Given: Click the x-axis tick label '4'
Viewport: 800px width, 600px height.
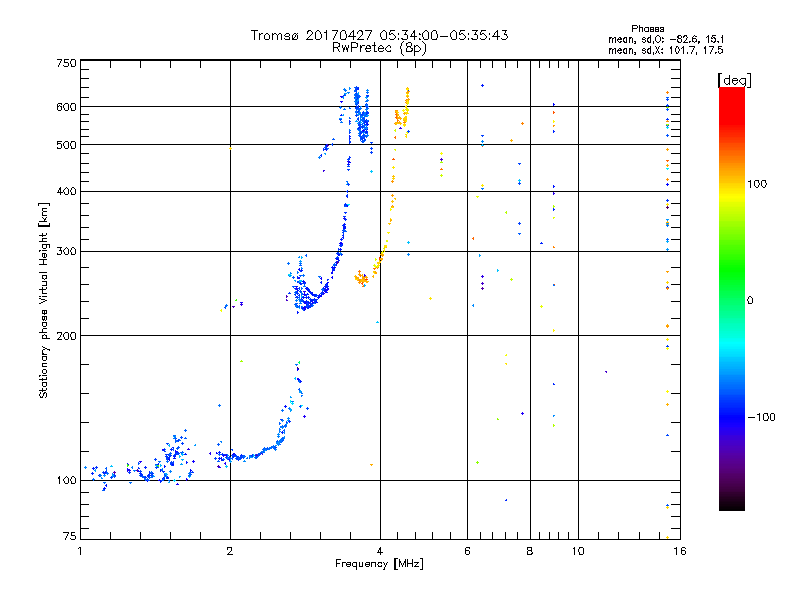Looking at the screenshot, I should pos(380,551).
